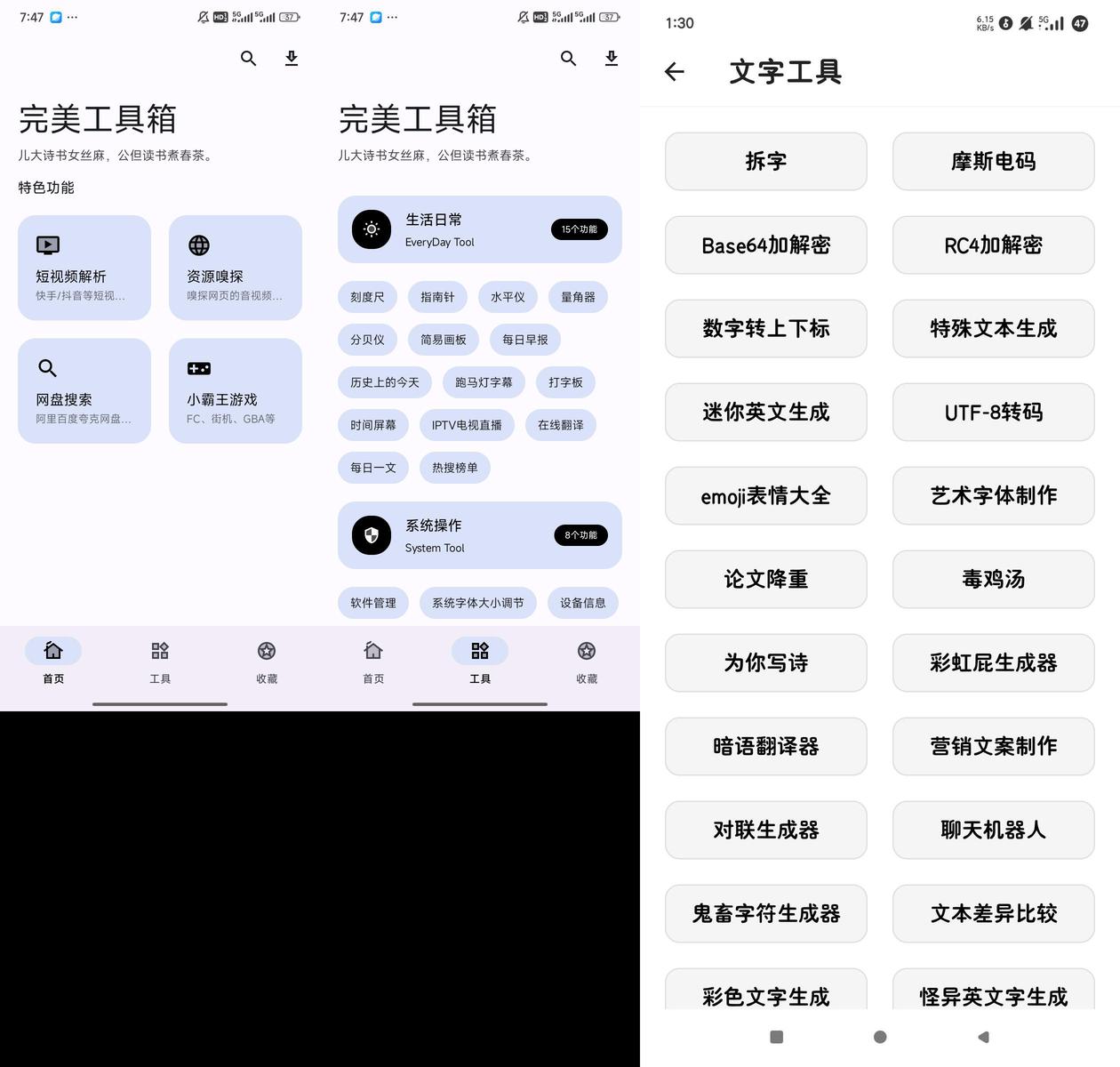1120x1067 pixels.
Task: Open the 网盘搜索 magnifier card
Action: pos(84,390)
